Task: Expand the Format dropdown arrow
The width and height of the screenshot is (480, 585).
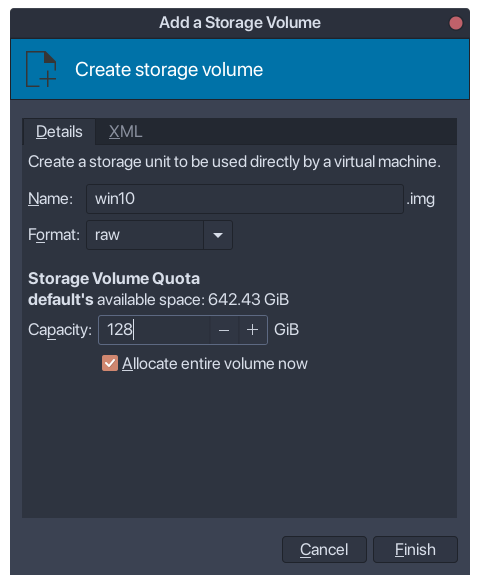Action: click(x=218, y=235)
